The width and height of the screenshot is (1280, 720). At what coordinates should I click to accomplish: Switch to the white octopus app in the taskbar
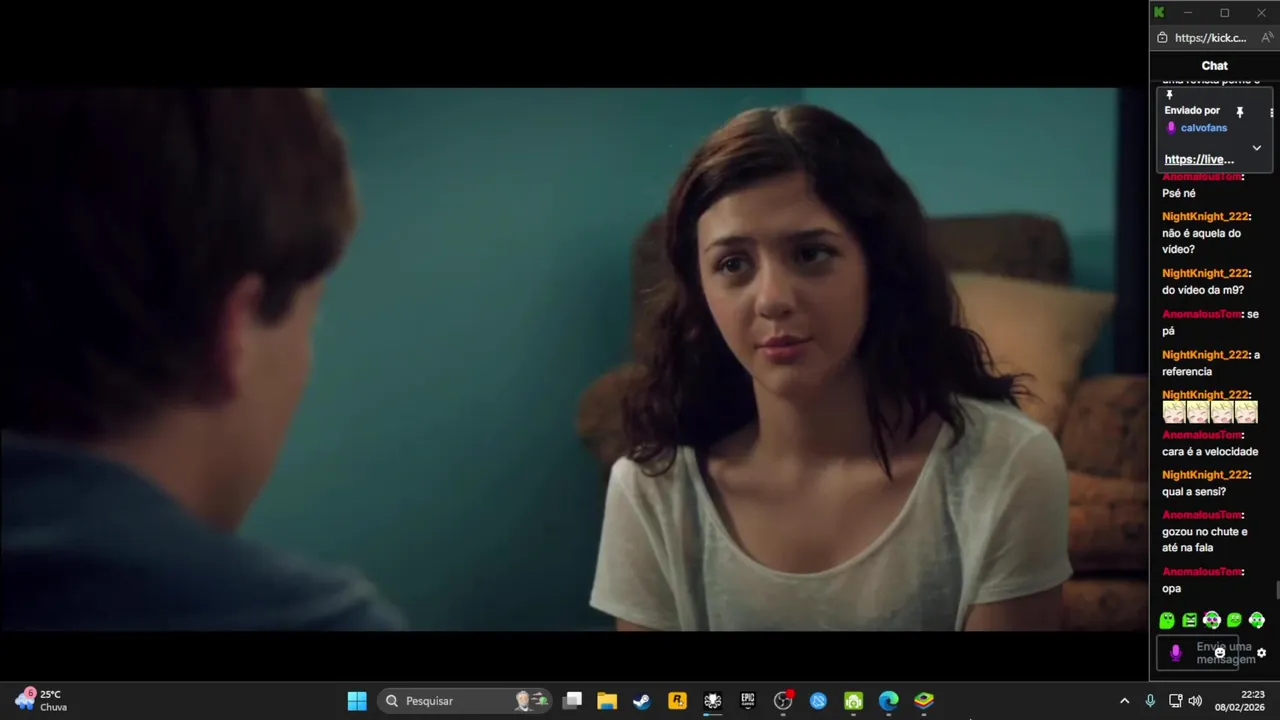pyautogui.click(x=713, y=701)
